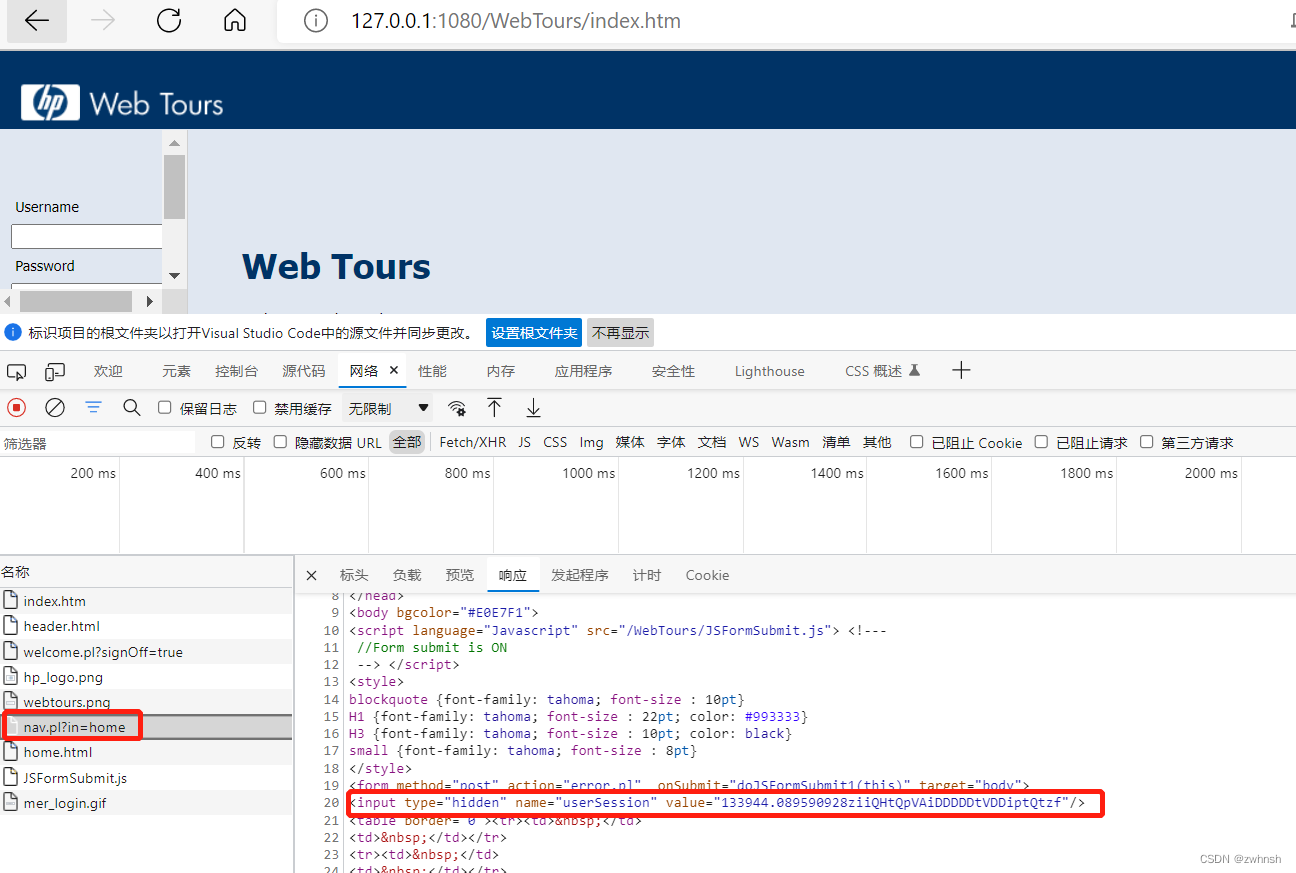The image size is (1296, 873).
Task: Check the 第三方请求 checkbox
Action: click(1147, 441)
